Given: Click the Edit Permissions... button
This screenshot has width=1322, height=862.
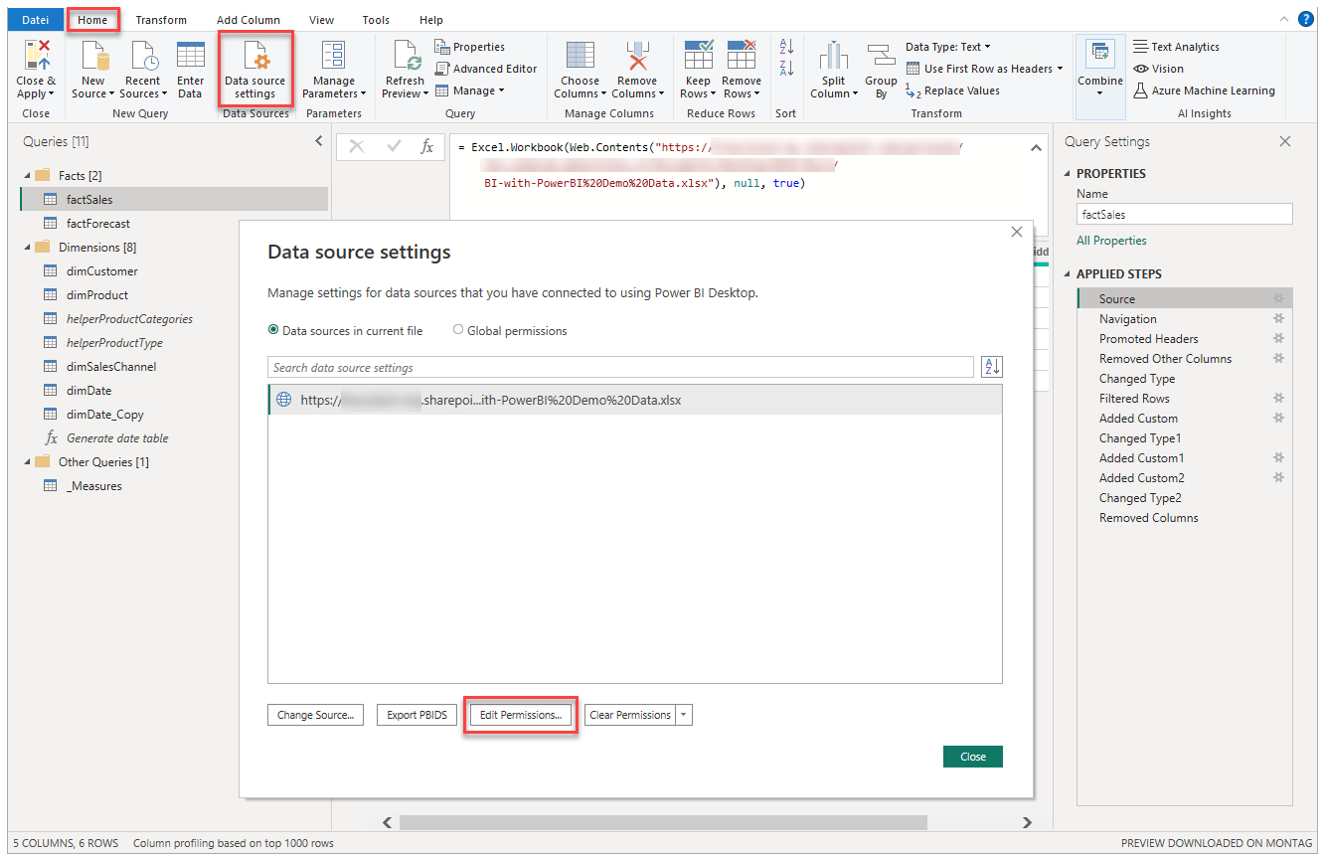Looking at the screenshot, I should (520, 715).
